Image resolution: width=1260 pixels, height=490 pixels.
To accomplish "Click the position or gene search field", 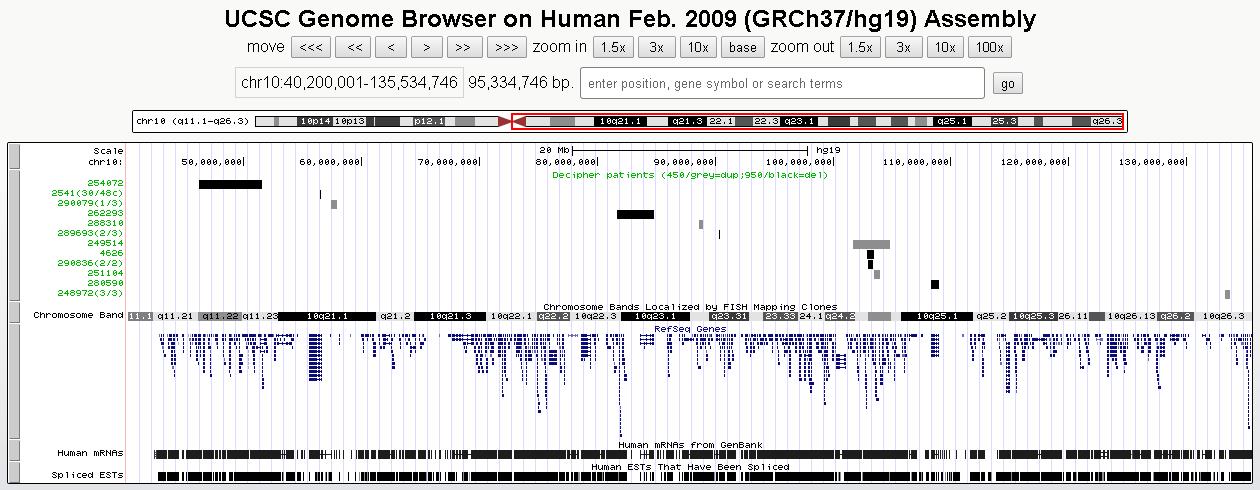I will [x=782, y=83].
